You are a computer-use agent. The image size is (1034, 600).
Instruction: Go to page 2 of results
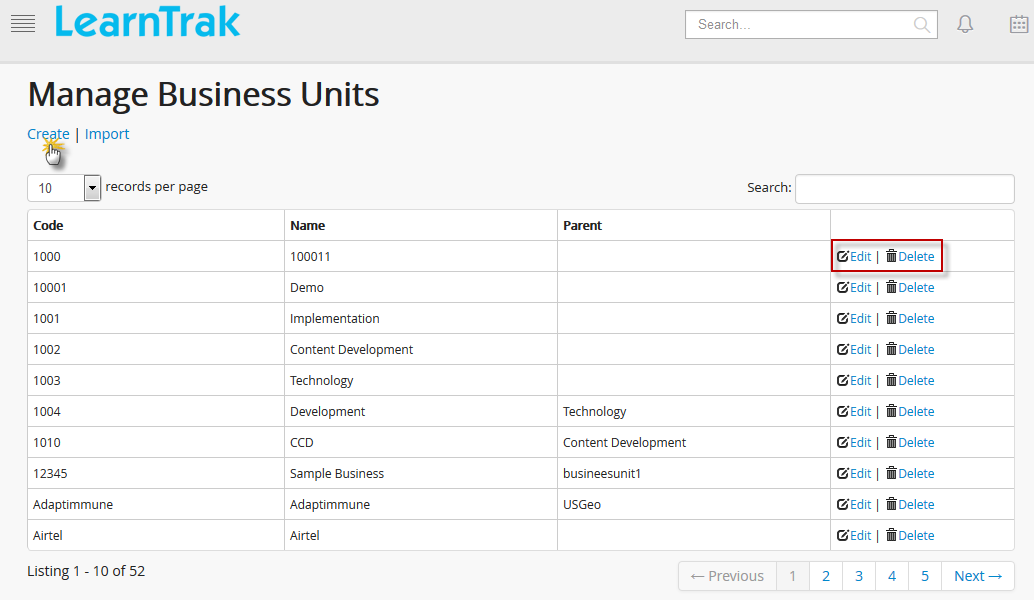(826, 576)
